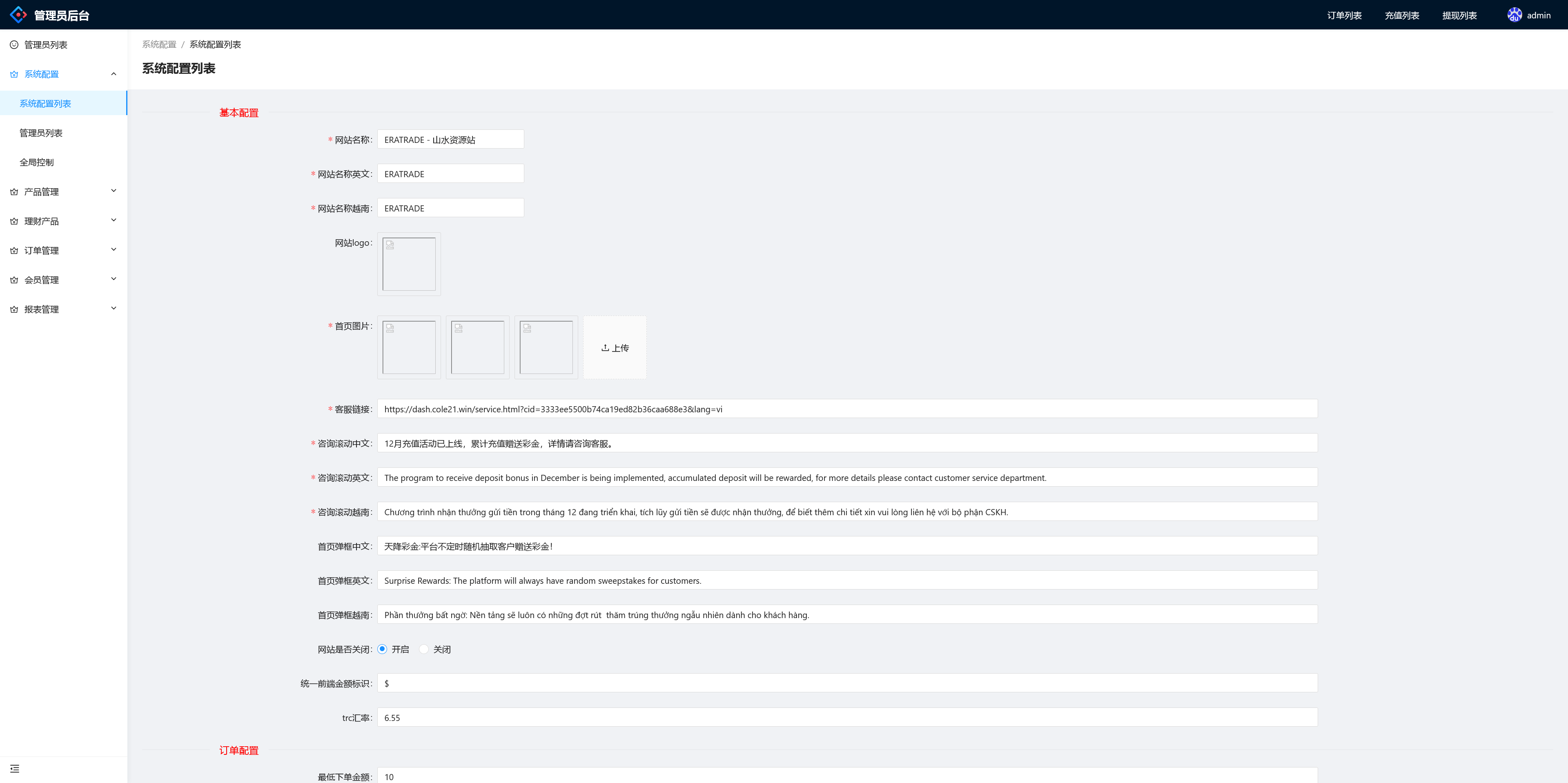
Task: Select the 开启 radio option
Action: [x=382, y=649]
